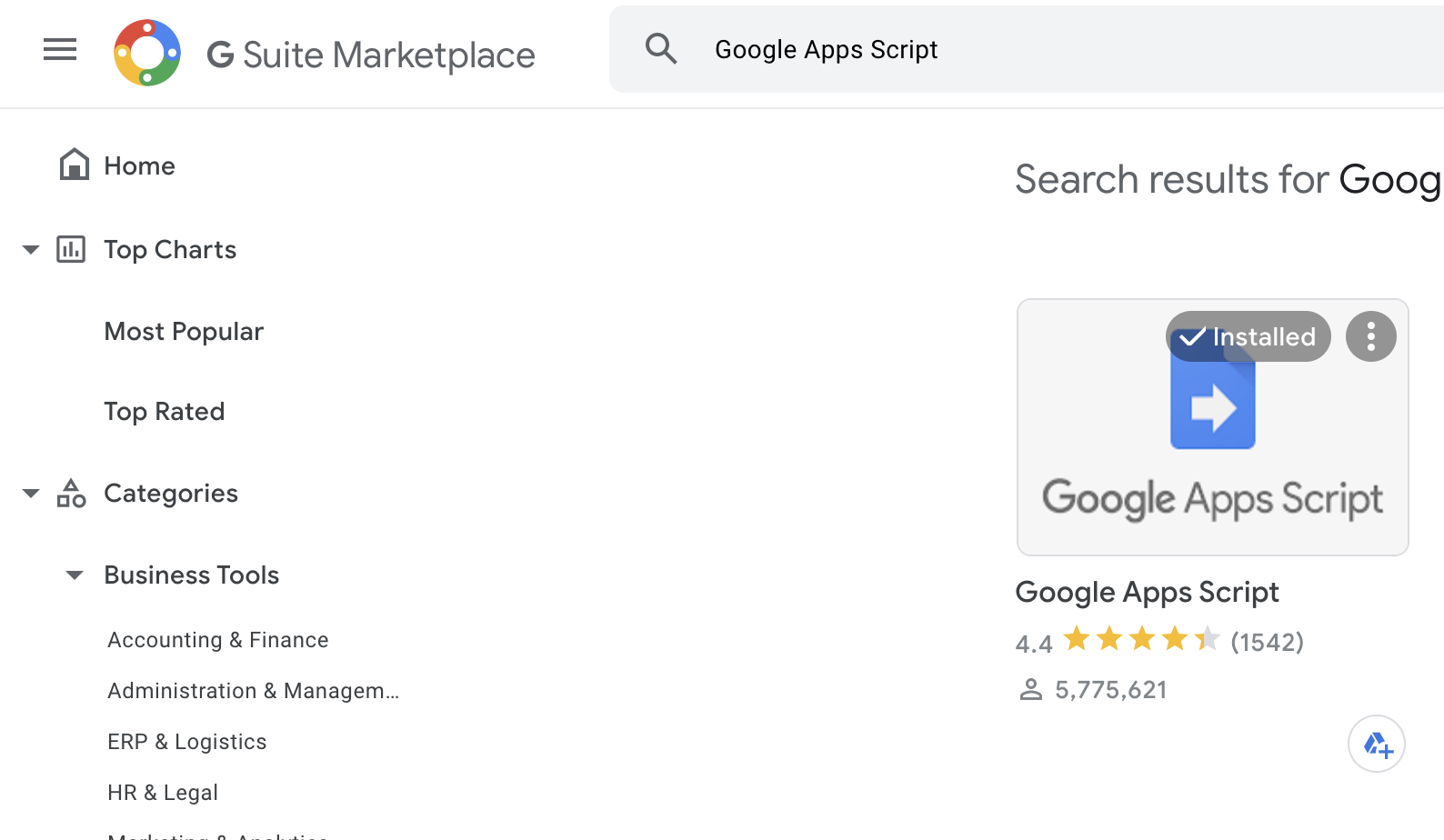Viewport: 1444px width, 840px height.
Task: Open Accounting & Finance category
Action: [x=218, y=640]
